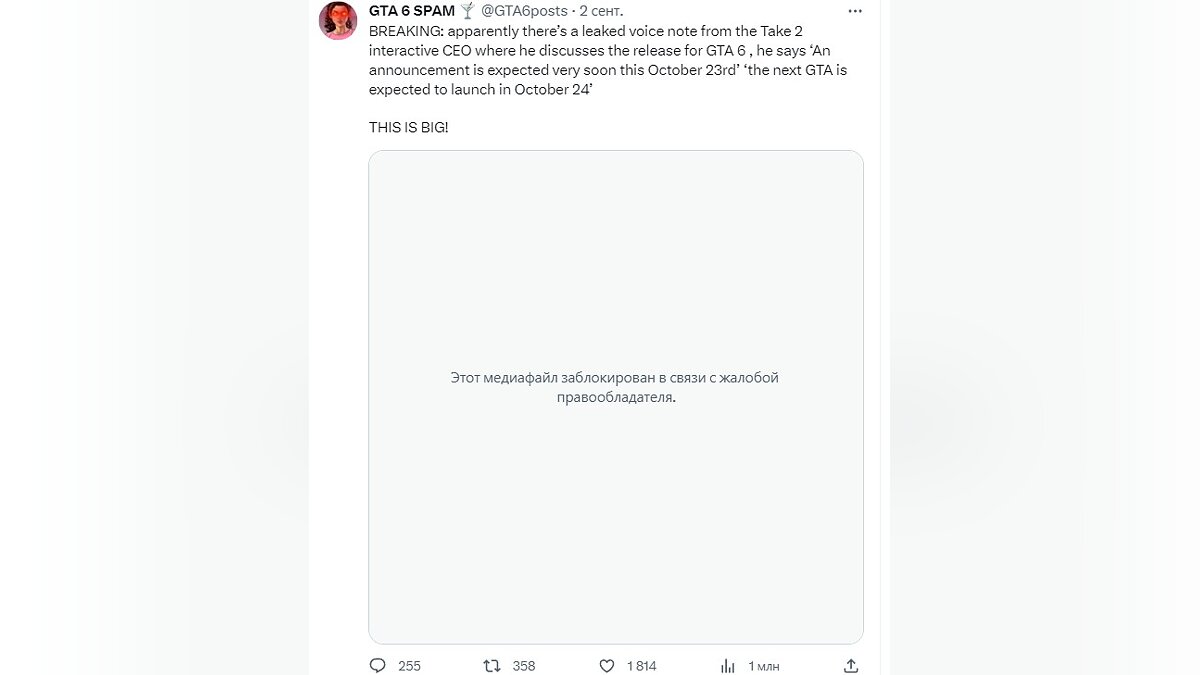Click the '1 млн' views count
Viewport: 1200px width, 675px height.
coord(764,666)
